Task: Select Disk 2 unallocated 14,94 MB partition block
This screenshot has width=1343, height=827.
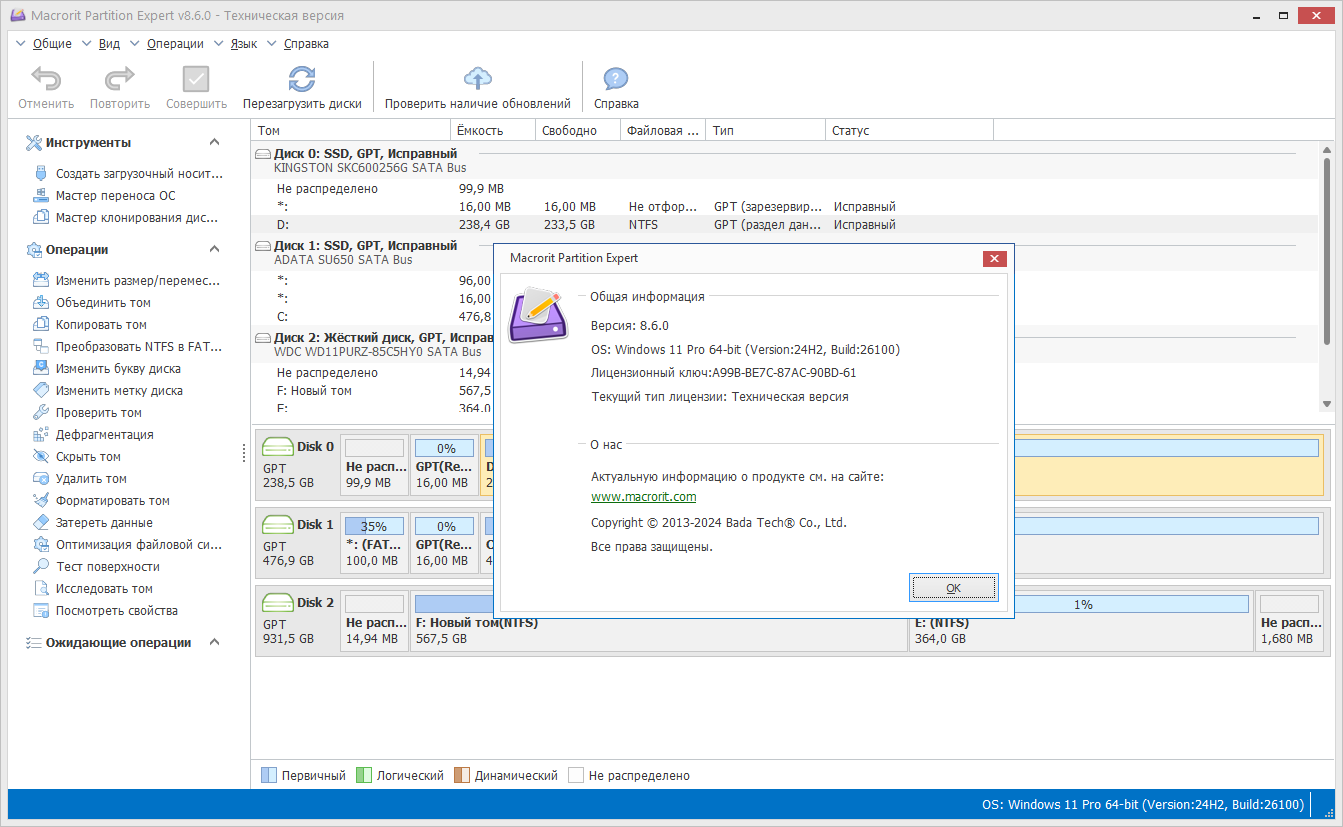Action: [x=375, y=620]
